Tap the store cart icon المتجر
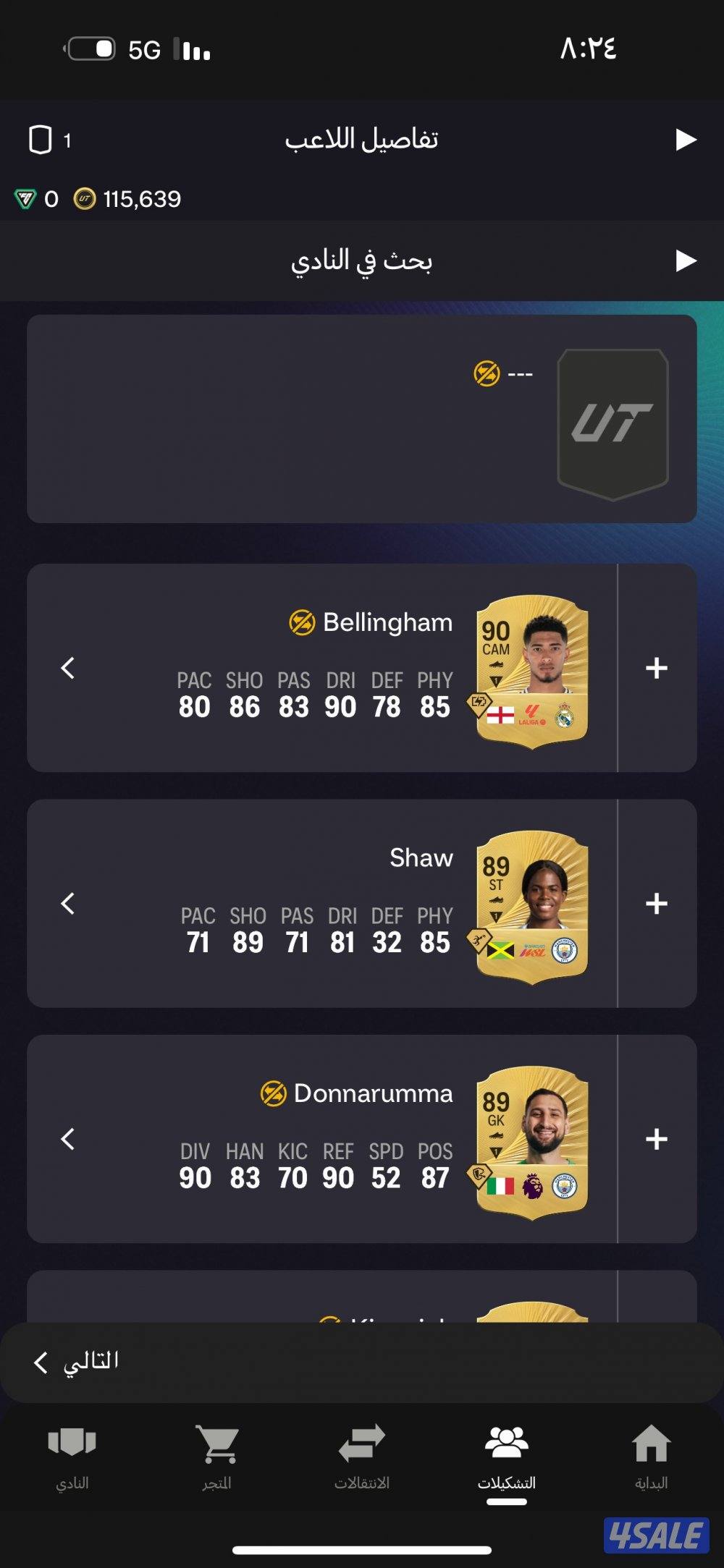This screenshot has width=724, height=1568. (x=216, y=1457)
